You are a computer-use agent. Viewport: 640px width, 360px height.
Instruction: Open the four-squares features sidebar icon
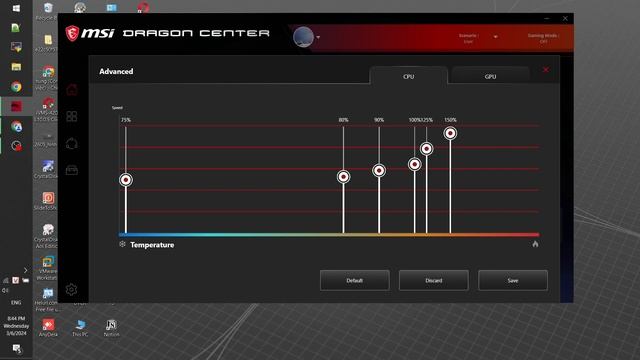(72, 116)
